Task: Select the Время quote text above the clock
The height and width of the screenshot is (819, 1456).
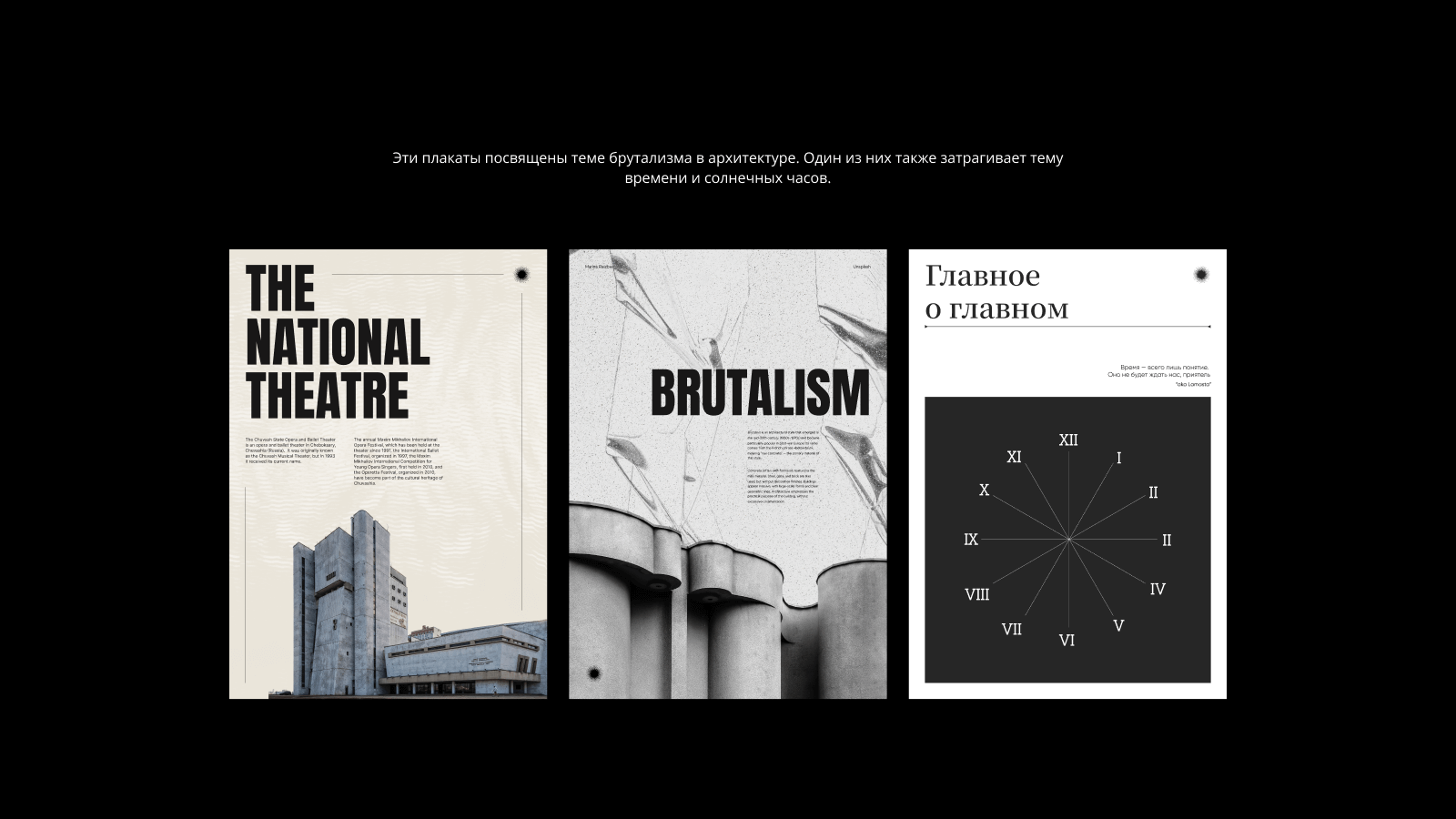Action: tap(1158, 371)
